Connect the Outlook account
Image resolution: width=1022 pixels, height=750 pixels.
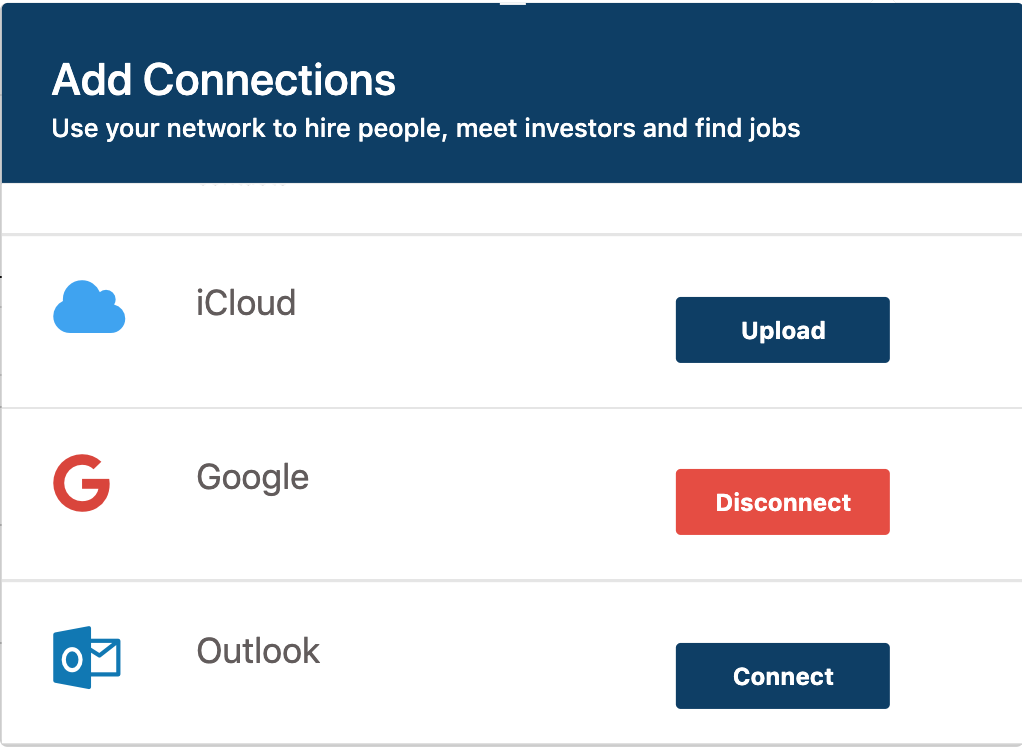(783, 676)
